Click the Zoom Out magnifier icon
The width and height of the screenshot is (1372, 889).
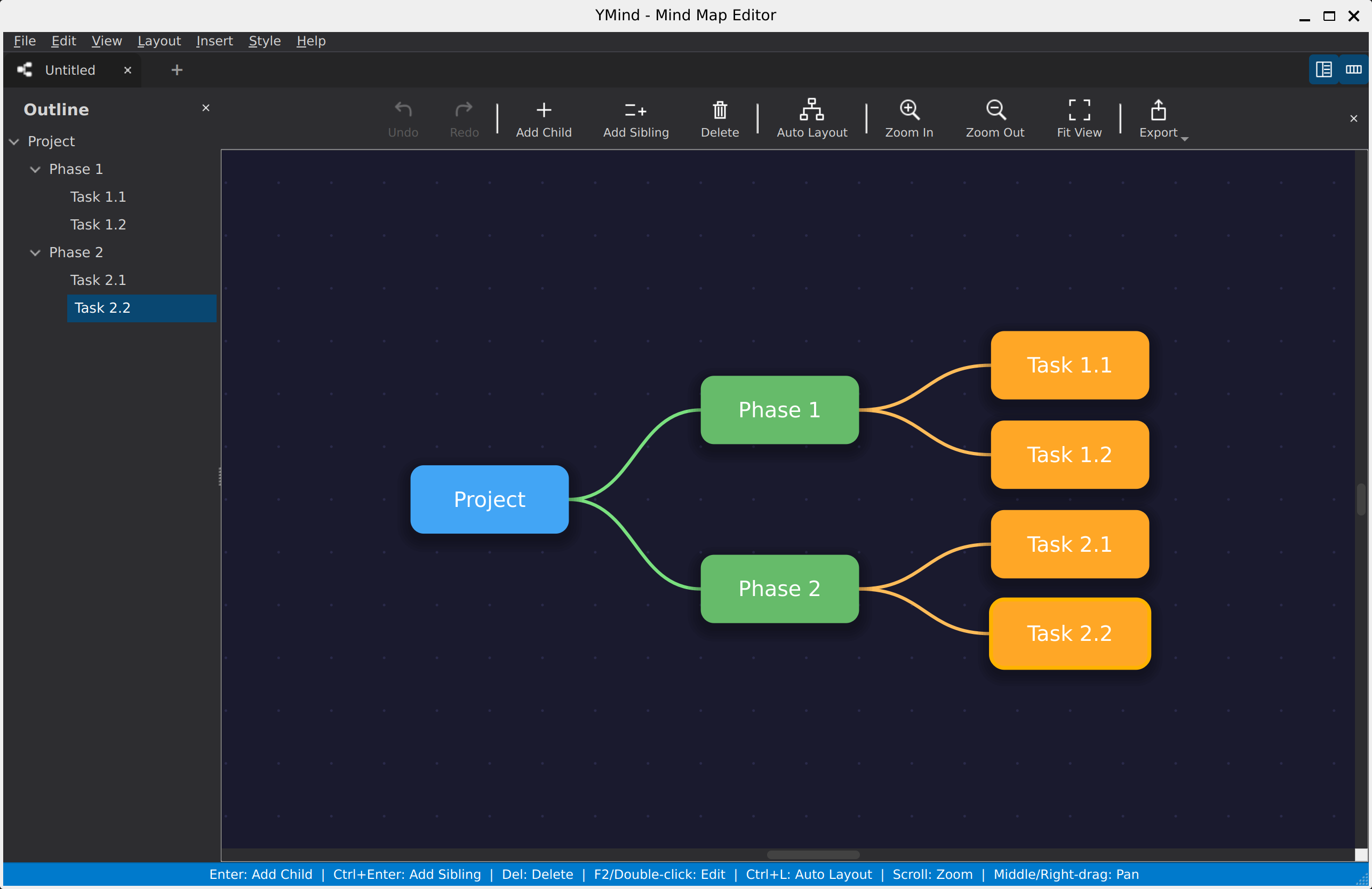[995, 109]
